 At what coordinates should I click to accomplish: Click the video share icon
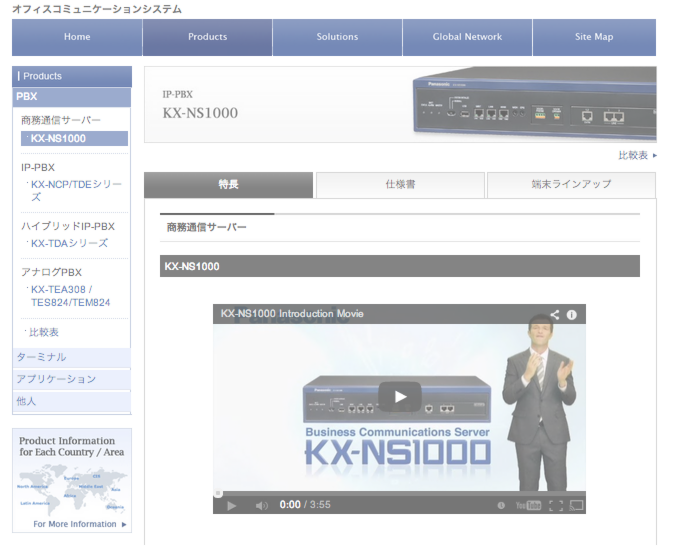(554, 315)
